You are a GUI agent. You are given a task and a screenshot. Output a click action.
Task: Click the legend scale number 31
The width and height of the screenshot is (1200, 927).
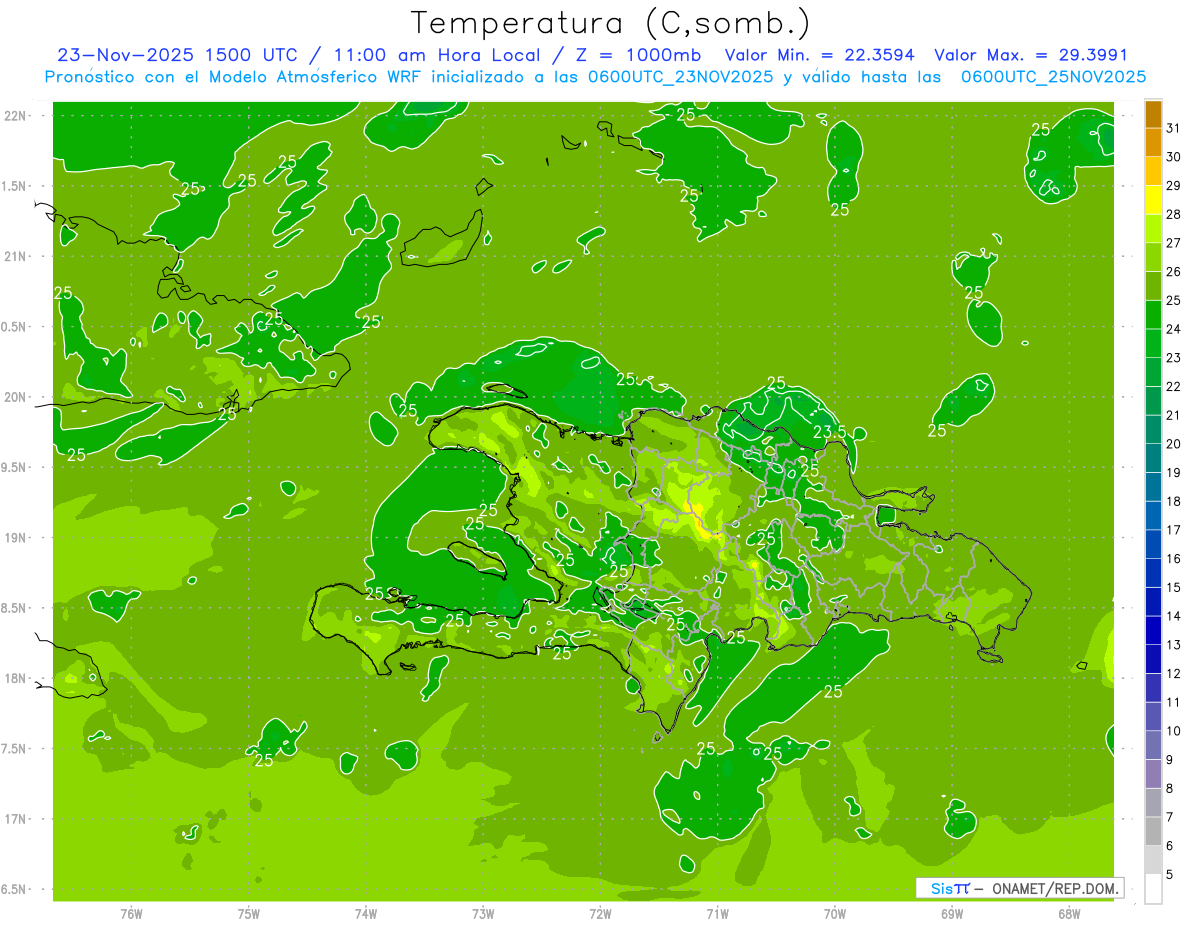[1174, 128]
